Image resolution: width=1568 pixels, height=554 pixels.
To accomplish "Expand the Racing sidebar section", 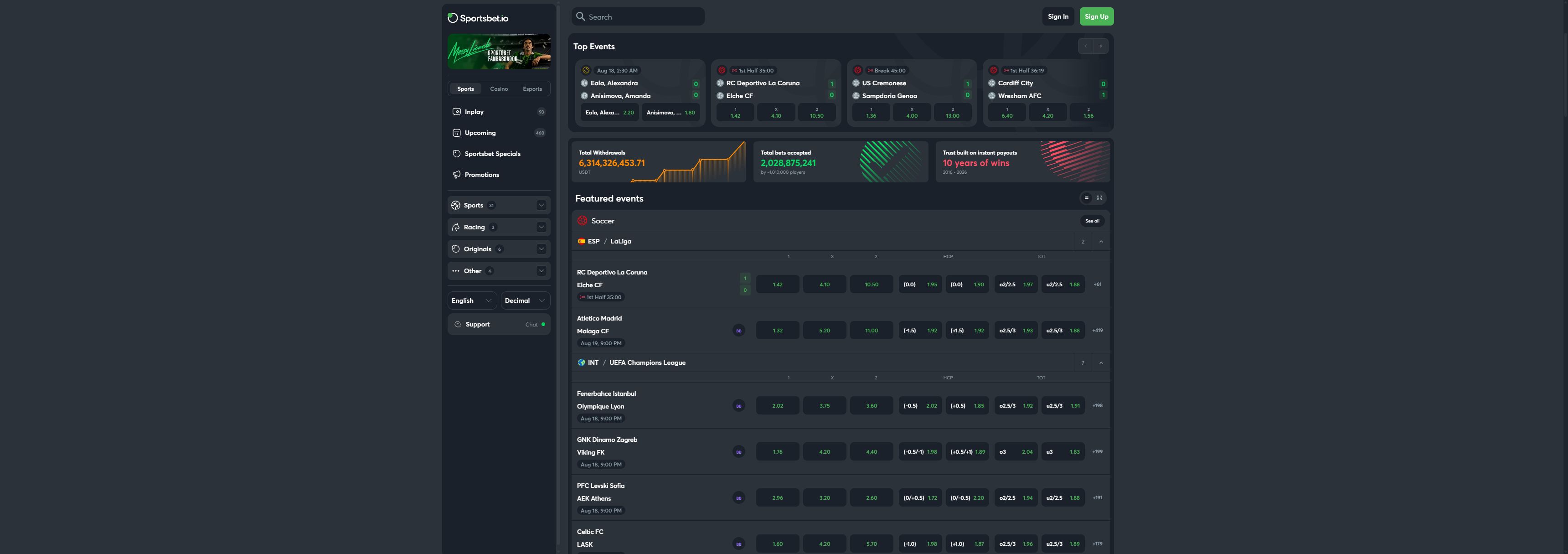I will 541,227.
